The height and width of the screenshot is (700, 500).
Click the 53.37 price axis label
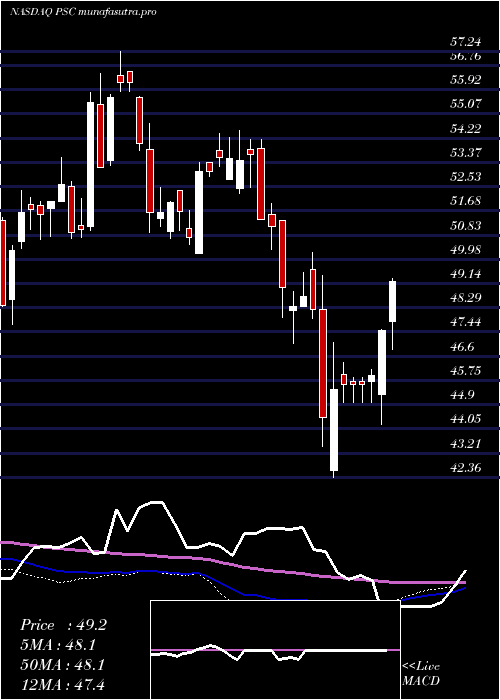465,153
